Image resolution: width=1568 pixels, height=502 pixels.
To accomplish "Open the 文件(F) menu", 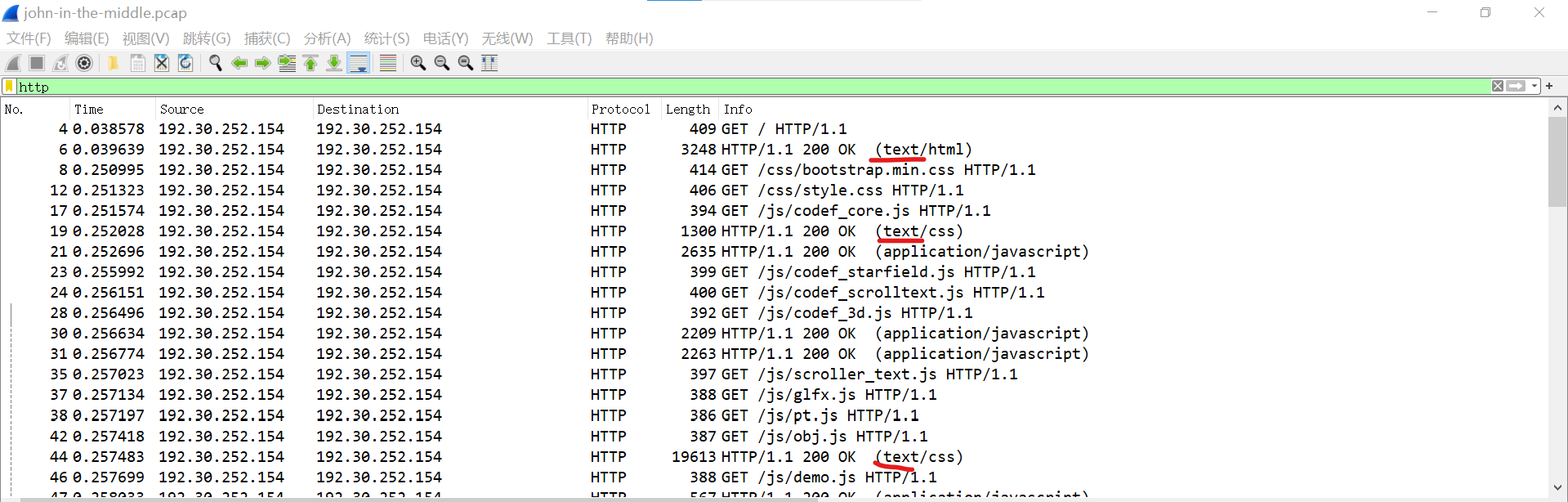I will pos(29,38).
